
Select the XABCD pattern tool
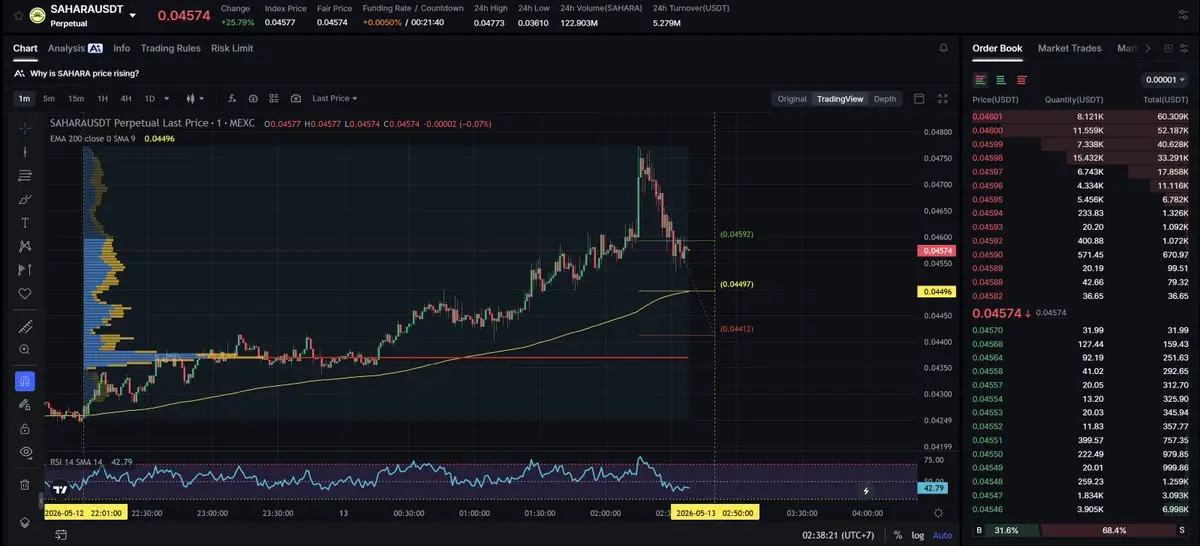click(x=25, y=246)
